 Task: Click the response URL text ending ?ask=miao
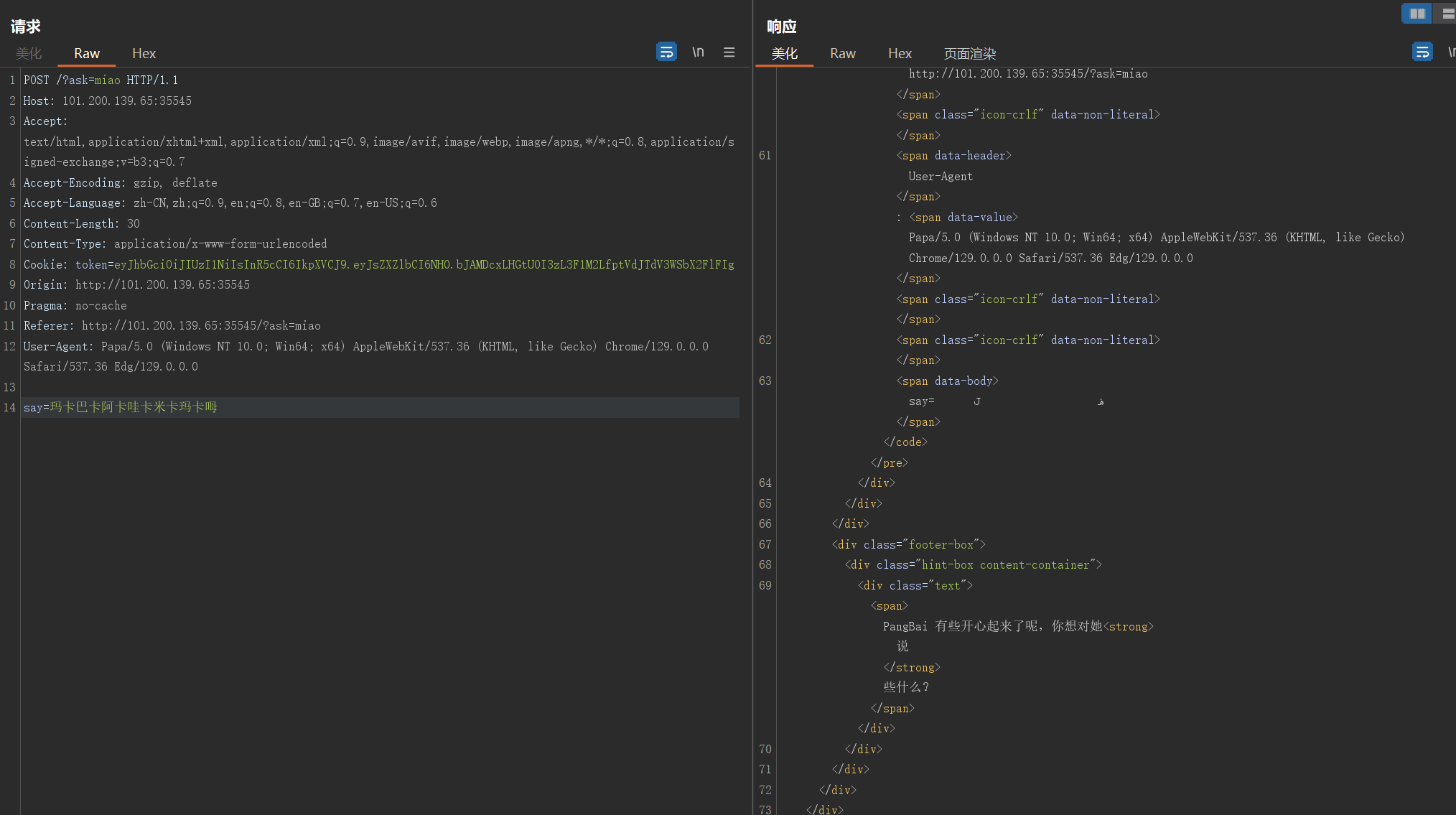click(x=1028, y=73)
